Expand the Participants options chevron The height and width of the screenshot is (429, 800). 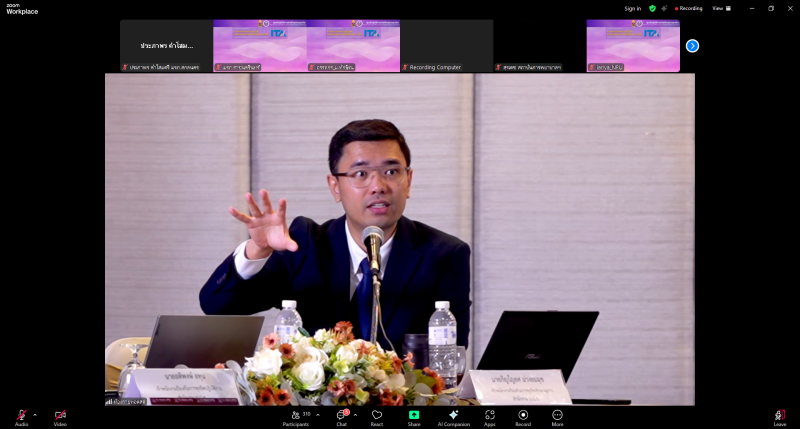(318, 414)
